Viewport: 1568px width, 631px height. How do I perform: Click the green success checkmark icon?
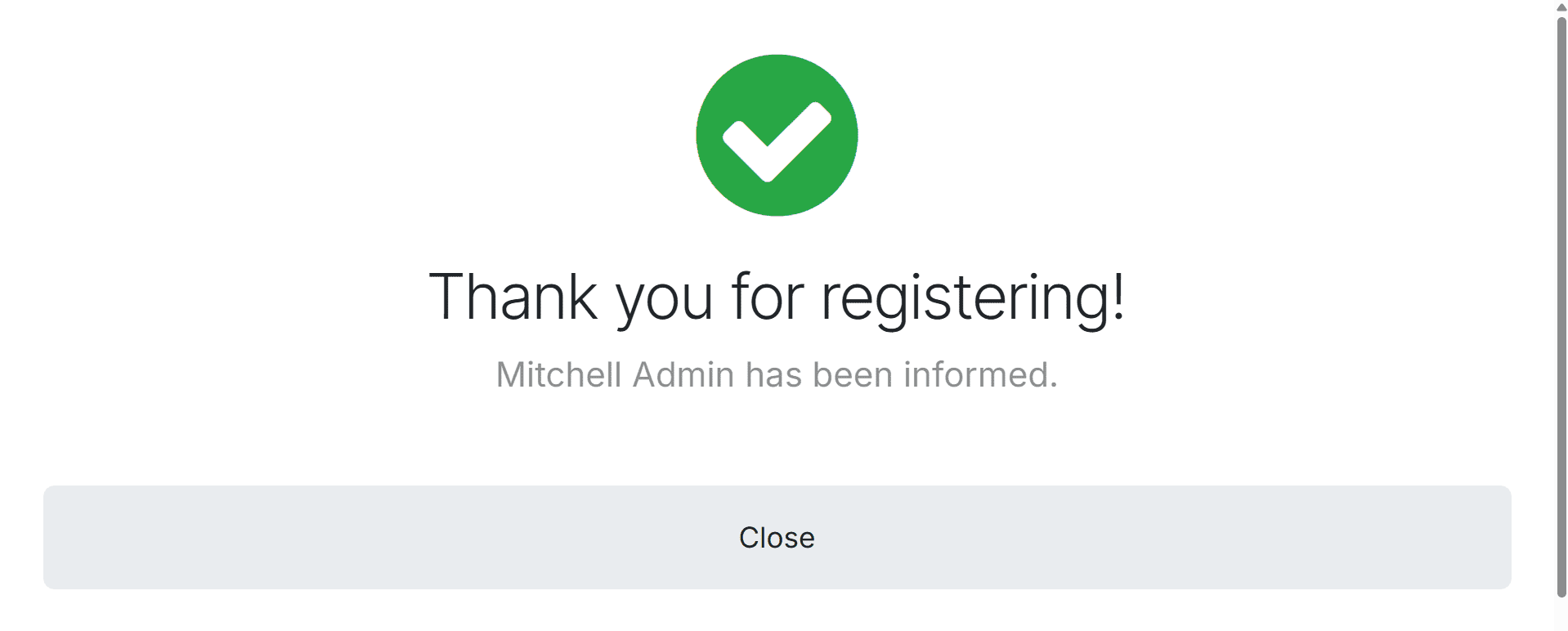777,135
